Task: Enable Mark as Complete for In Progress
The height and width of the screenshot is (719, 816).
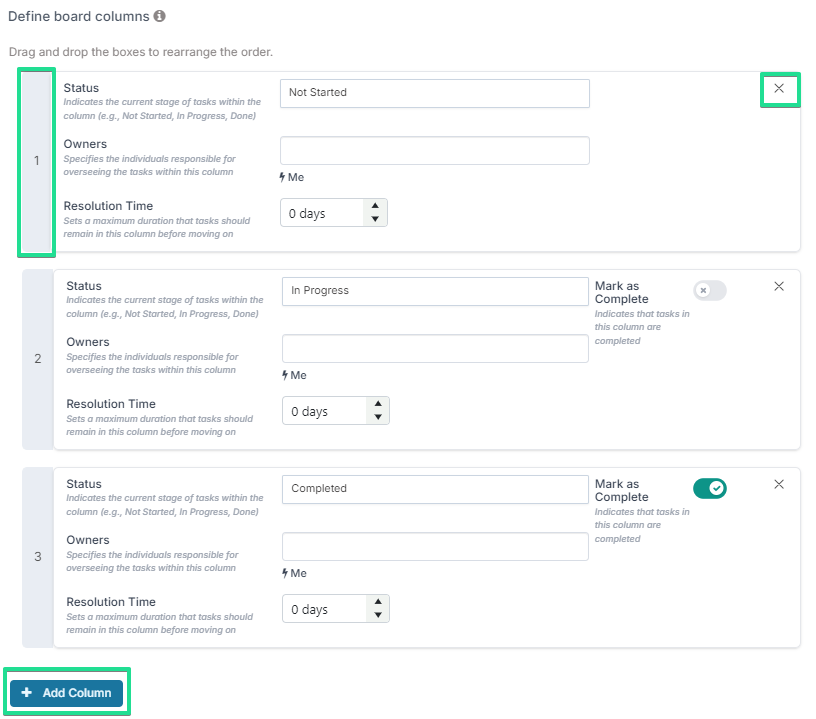Action: click(x=710, y=290)
